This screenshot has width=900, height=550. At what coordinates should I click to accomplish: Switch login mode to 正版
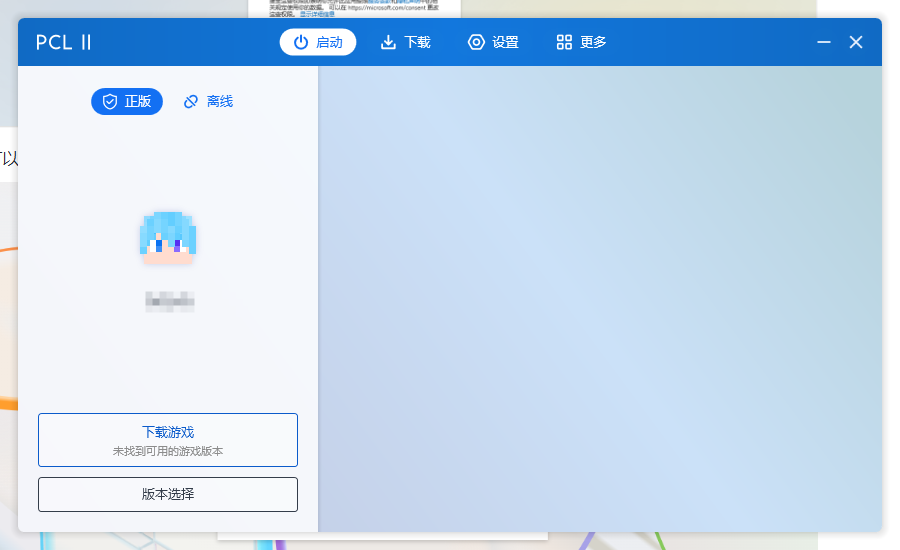(x=127, y=102)
